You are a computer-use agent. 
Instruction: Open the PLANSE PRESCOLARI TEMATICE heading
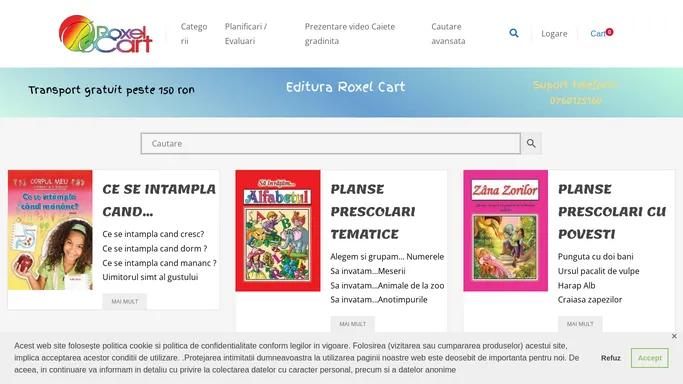372,212
